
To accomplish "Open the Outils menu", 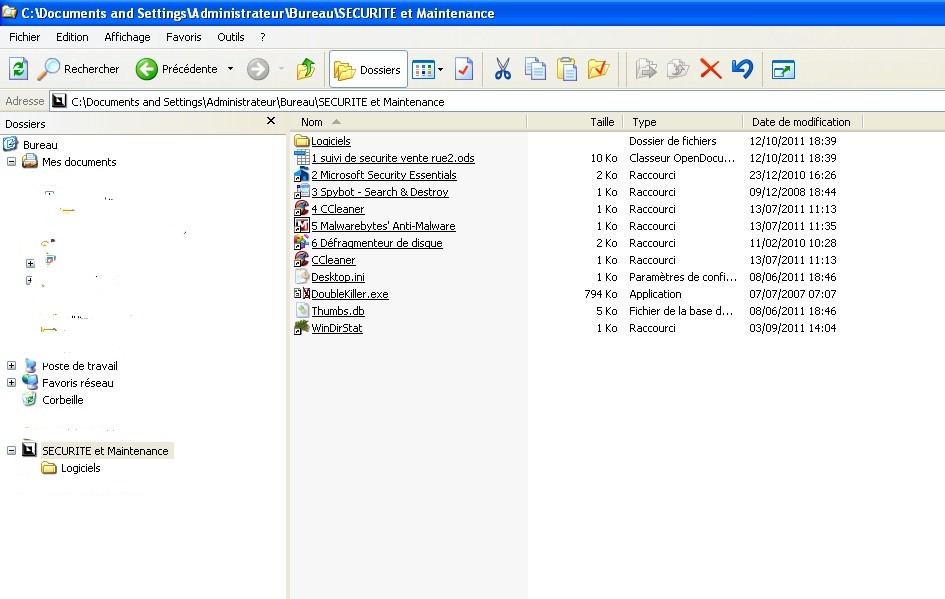I will click(x=230, y=37).
